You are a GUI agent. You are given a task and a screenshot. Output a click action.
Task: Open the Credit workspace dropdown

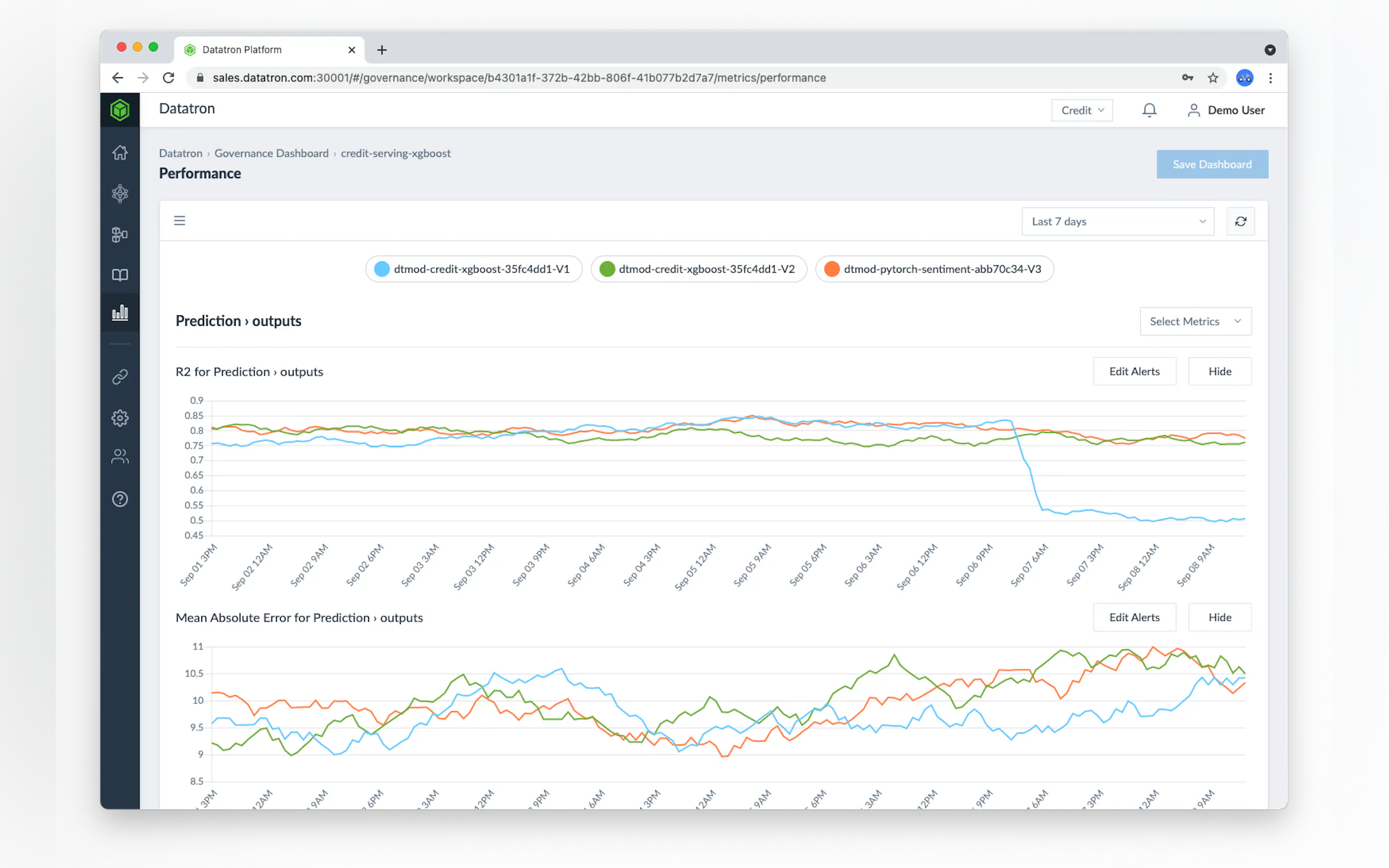[x=1082, y=110]
